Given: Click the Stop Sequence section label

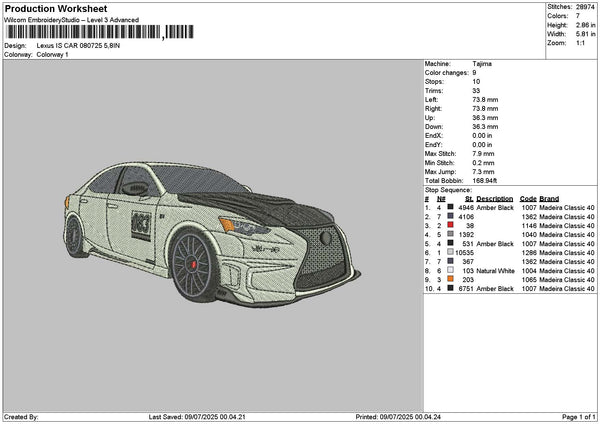Looking at the screenshot, I should point(446,188).
